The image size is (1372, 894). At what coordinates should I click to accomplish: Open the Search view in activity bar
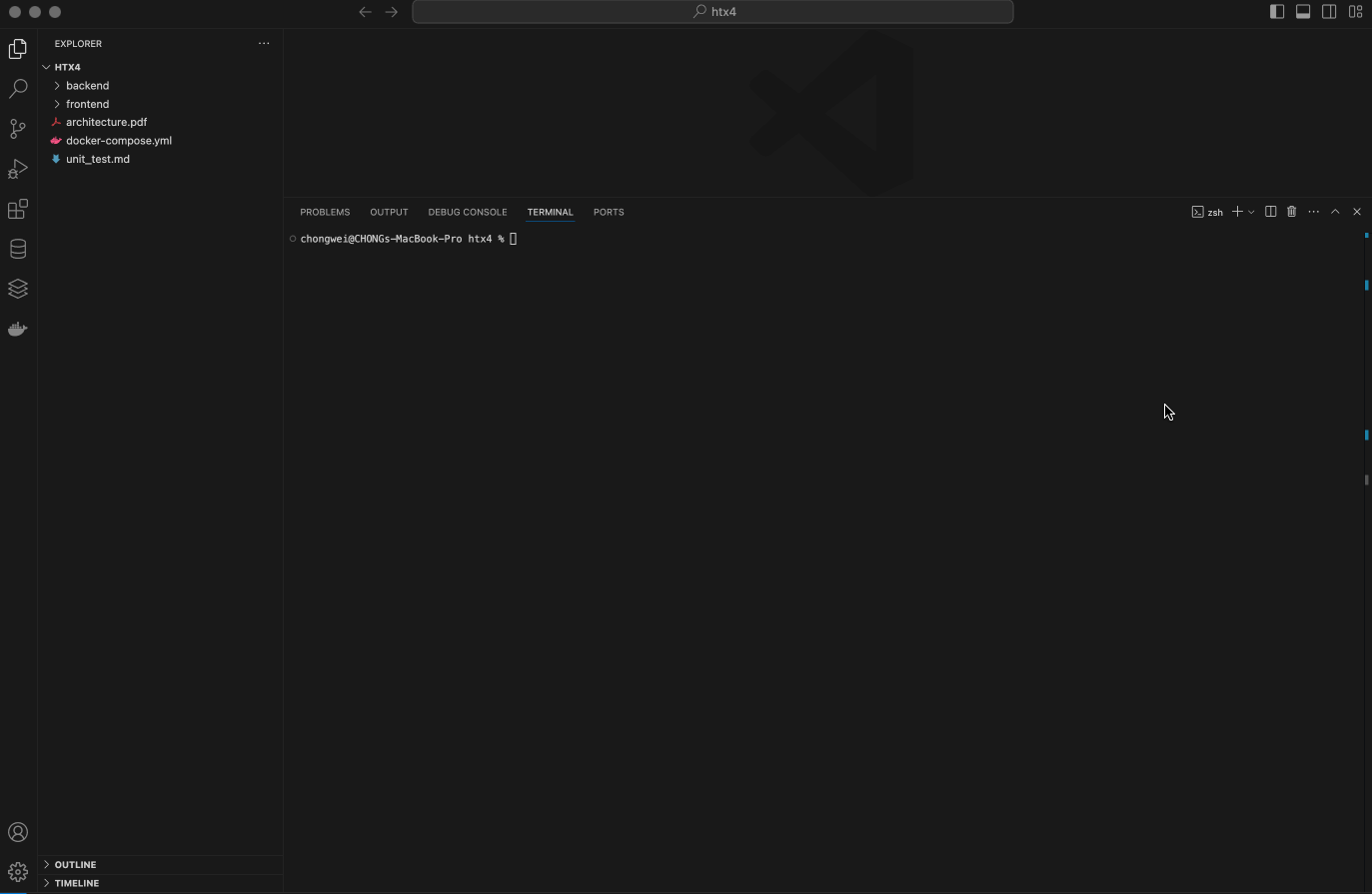pyautogui.click(x=18, y=89)
